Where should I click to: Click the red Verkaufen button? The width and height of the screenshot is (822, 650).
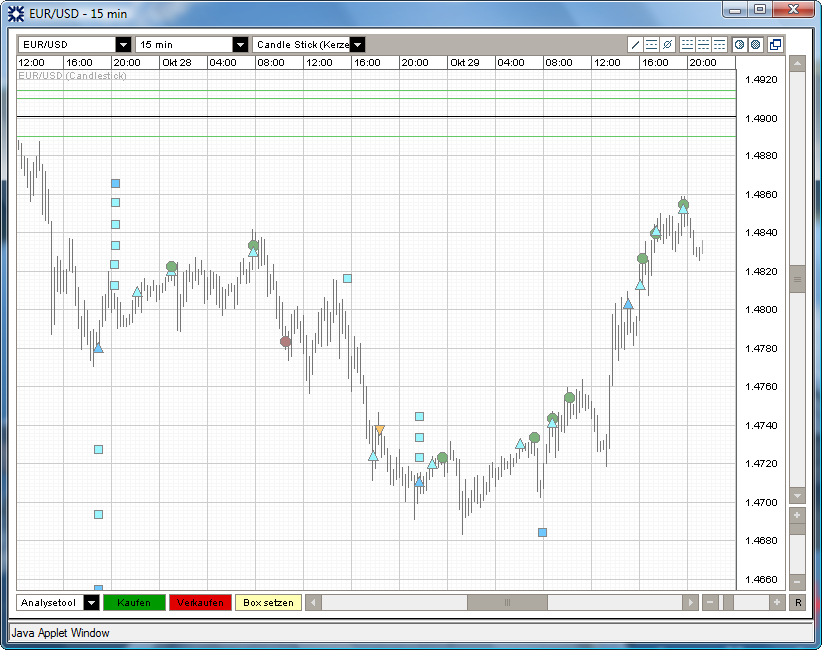[x=201, y=602]
